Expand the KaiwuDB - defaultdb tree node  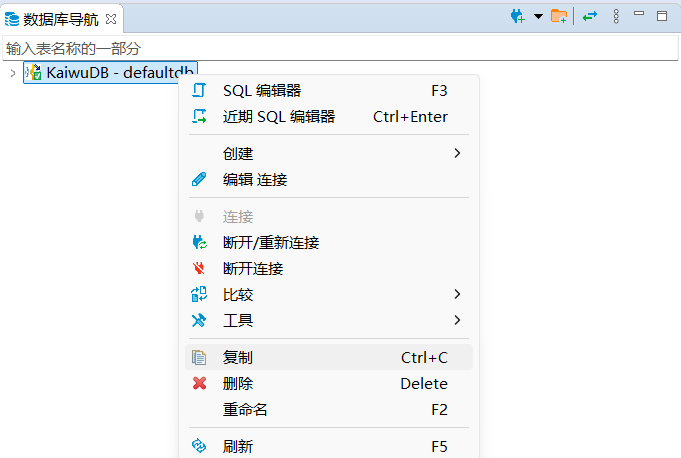click(x=12, y=72)
